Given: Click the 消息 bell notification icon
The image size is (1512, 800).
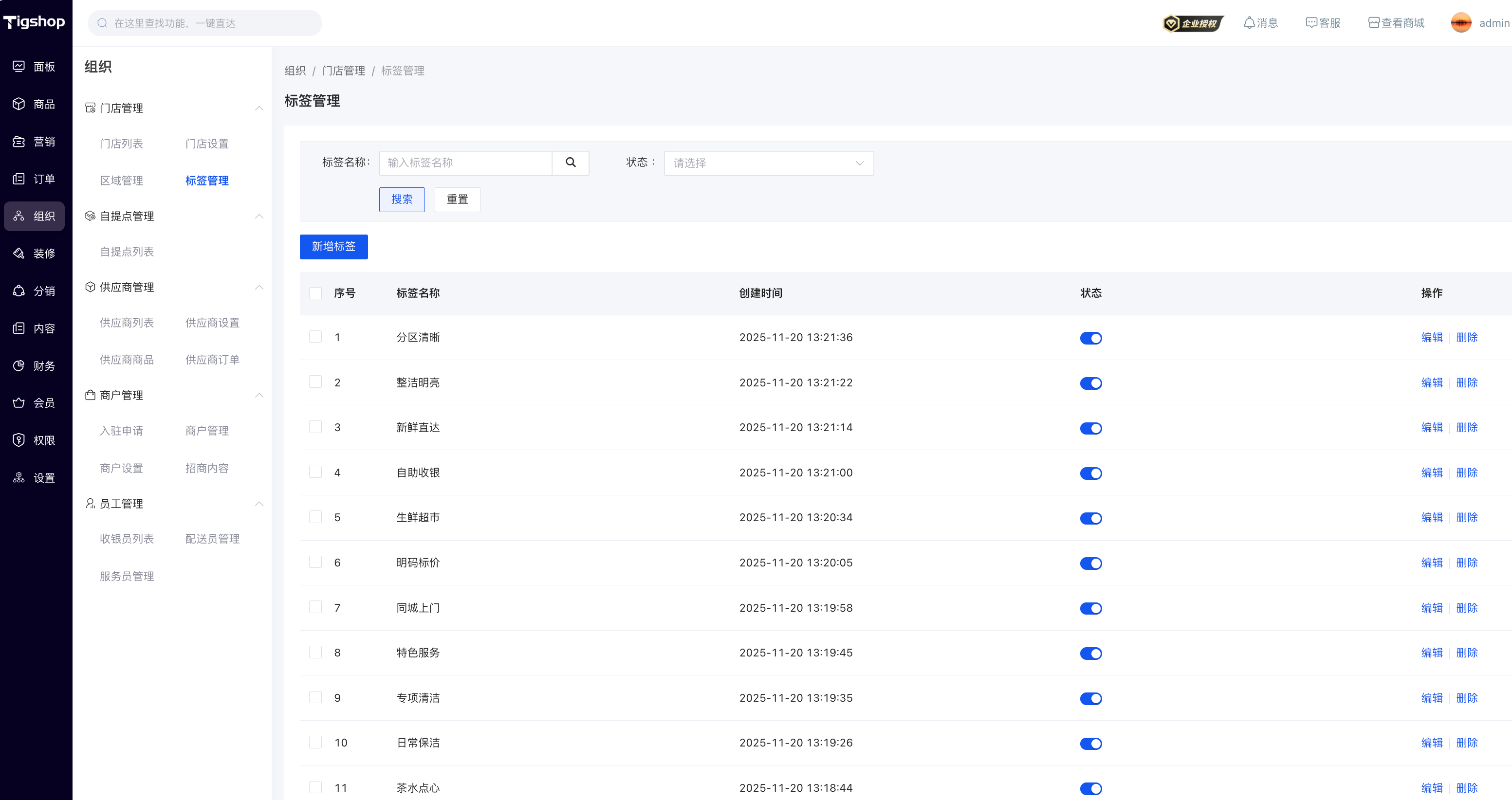Looking at the screenshot, I should coord(1249,23).
